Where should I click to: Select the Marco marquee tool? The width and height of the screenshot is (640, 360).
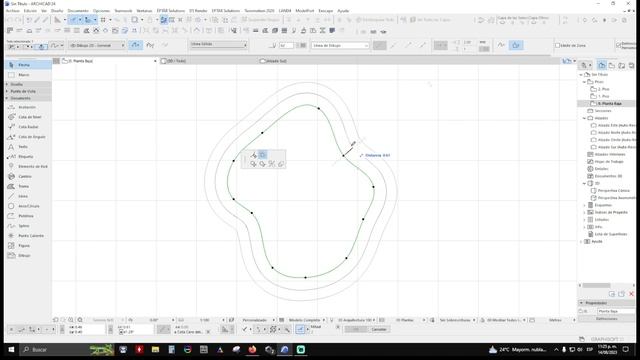click(28, 75)
